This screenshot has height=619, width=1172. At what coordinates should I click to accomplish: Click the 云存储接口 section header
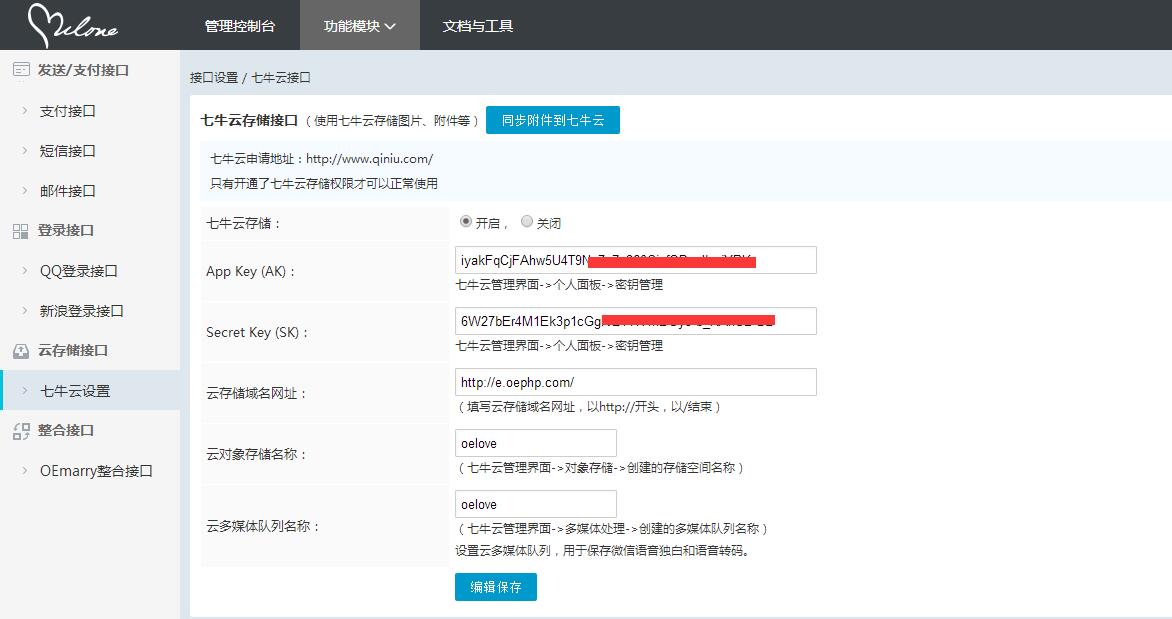click(73, 350)
